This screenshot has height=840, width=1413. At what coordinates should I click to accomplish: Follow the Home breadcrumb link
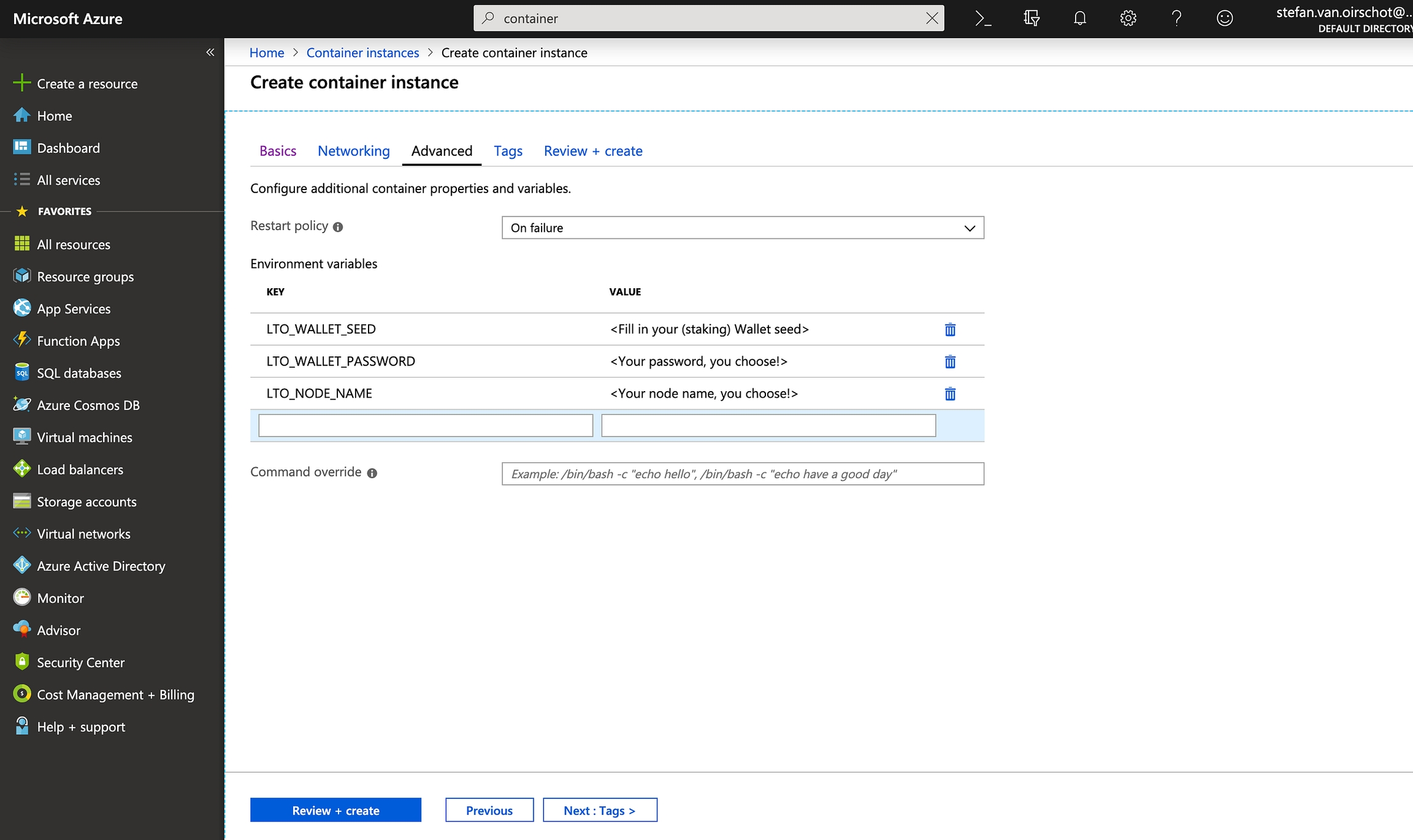coord(267,53)
